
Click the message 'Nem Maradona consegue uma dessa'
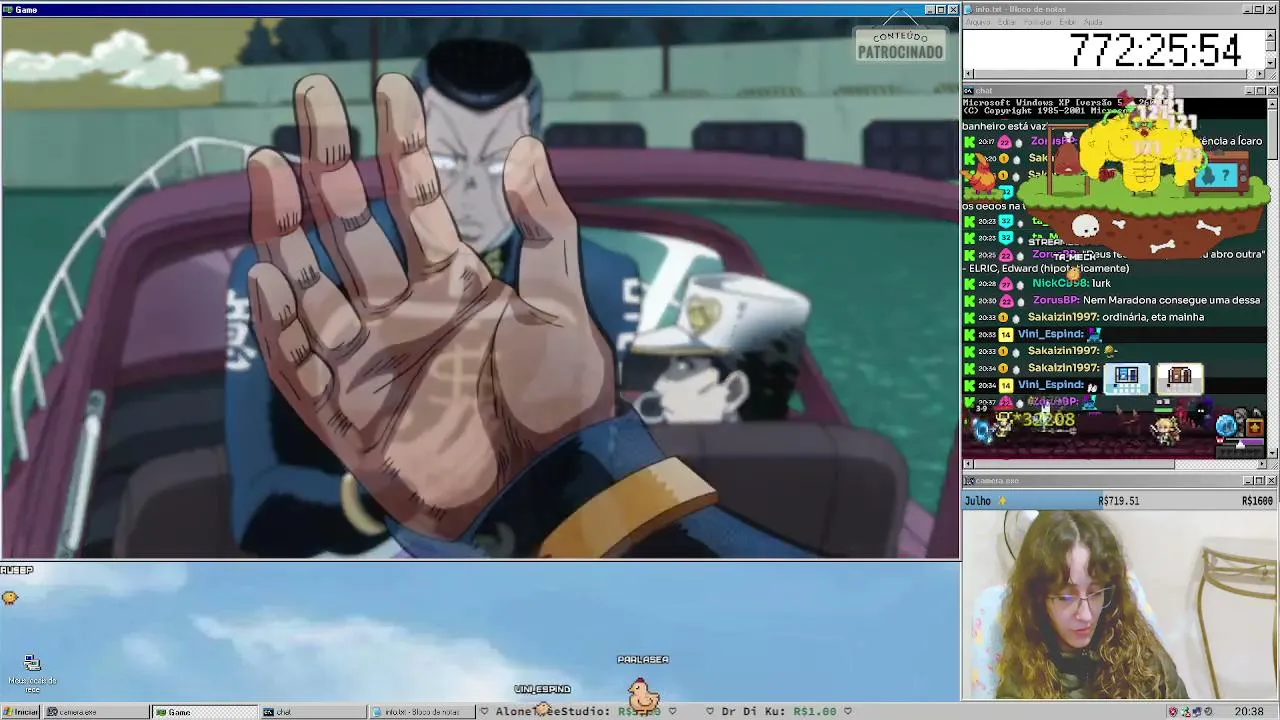point(1172,300)
